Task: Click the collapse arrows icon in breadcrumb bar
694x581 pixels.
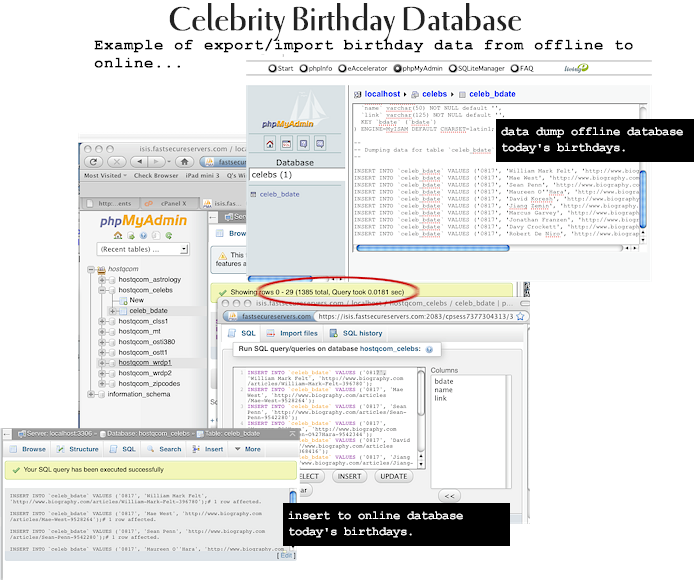Action: click(x=292, y=434)
